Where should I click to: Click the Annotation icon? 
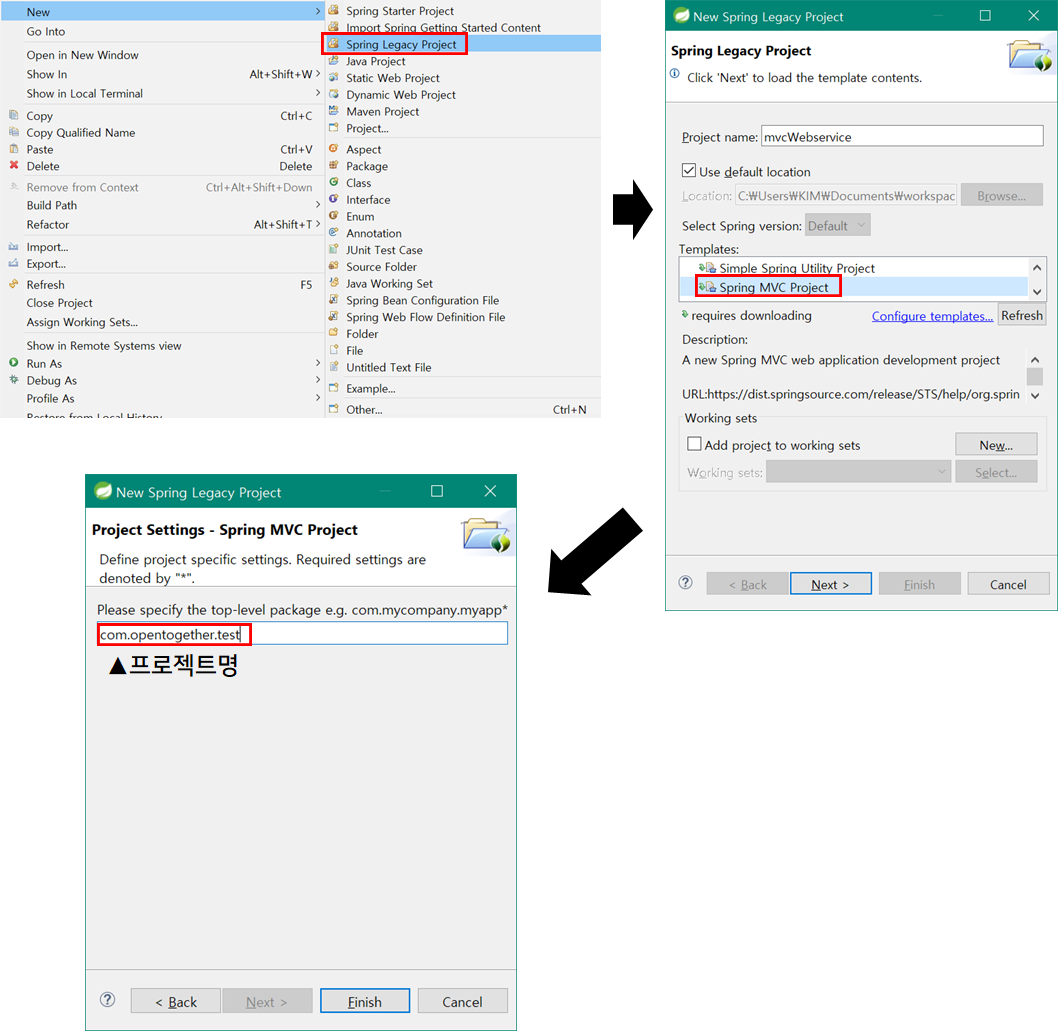[333, 233]
